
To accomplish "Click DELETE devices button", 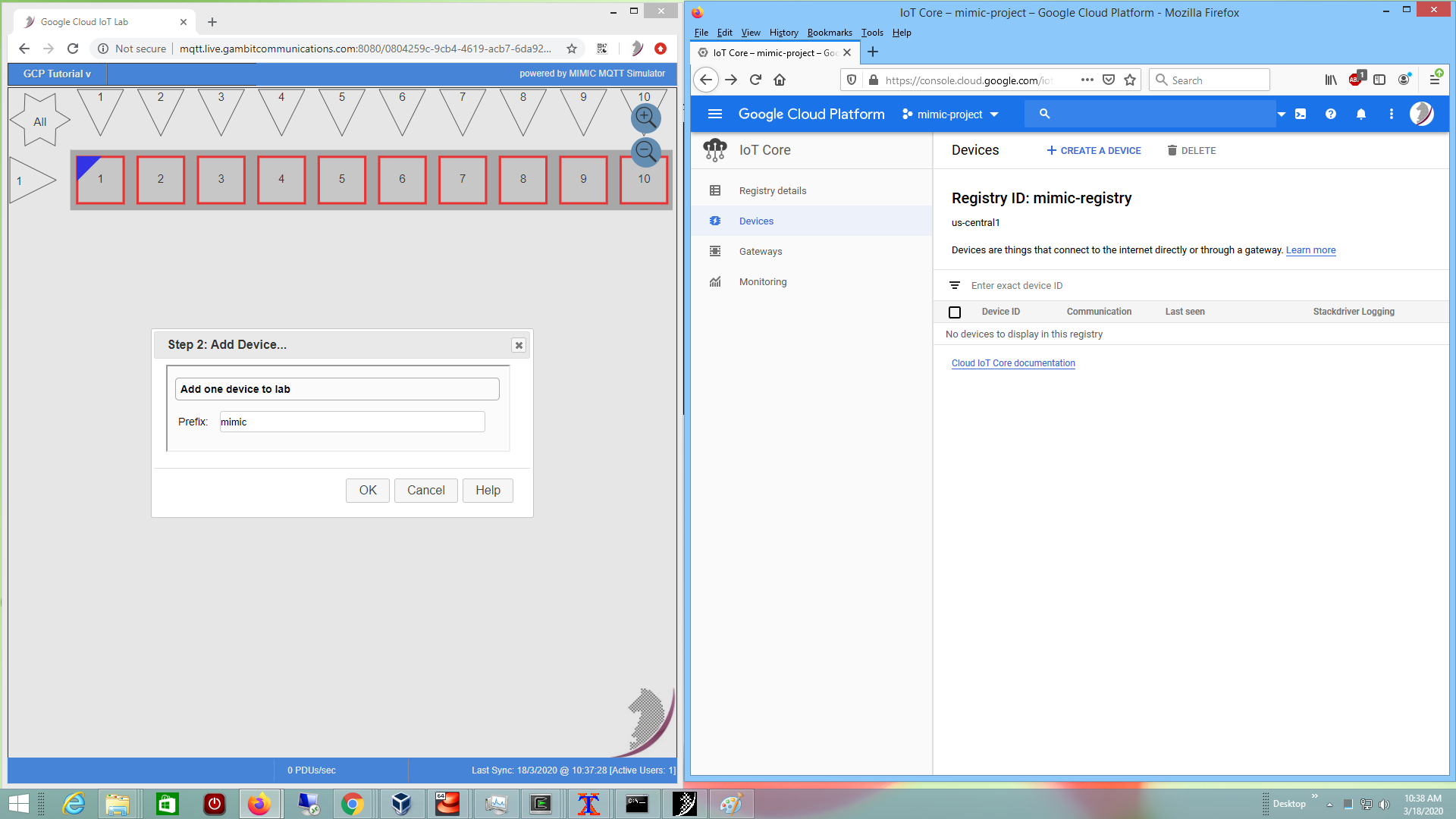I will (x=1191, y=150).
